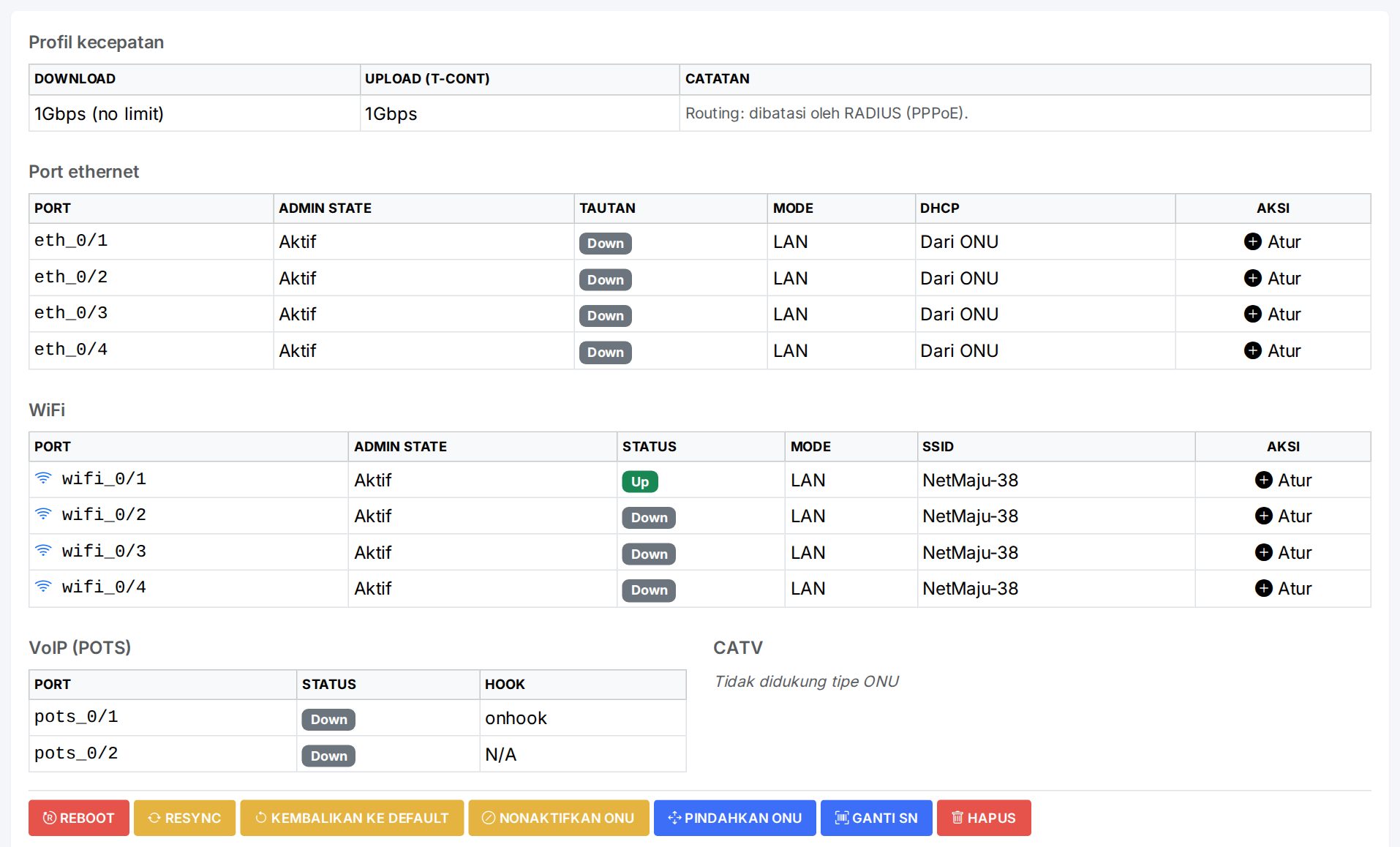This screenshot has width=1400, height=847.
Task: Click the Down badge in the eth_0/2 row
Action: (606, 279)
